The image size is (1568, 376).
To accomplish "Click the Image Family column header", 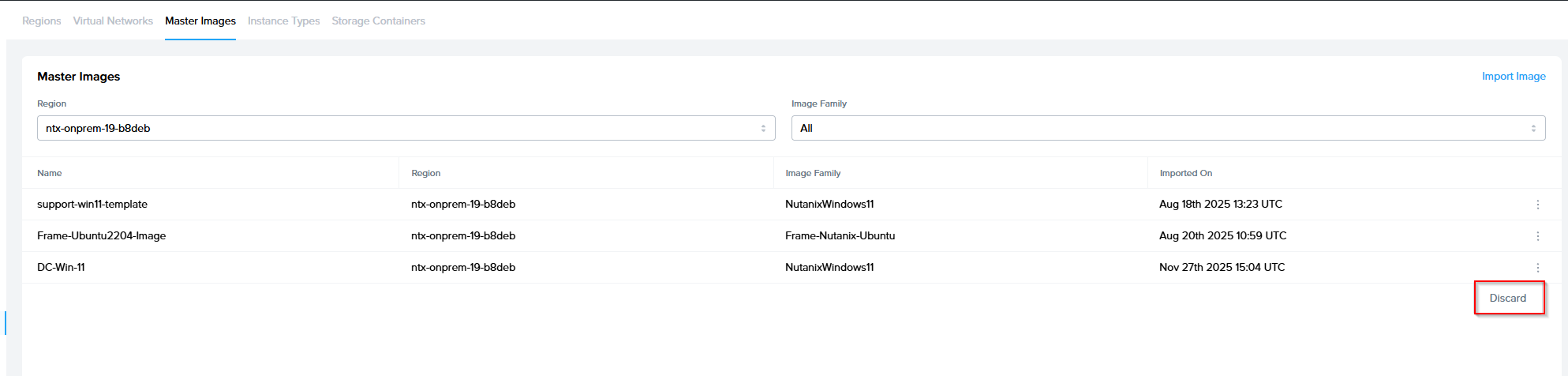I will 813,173.
